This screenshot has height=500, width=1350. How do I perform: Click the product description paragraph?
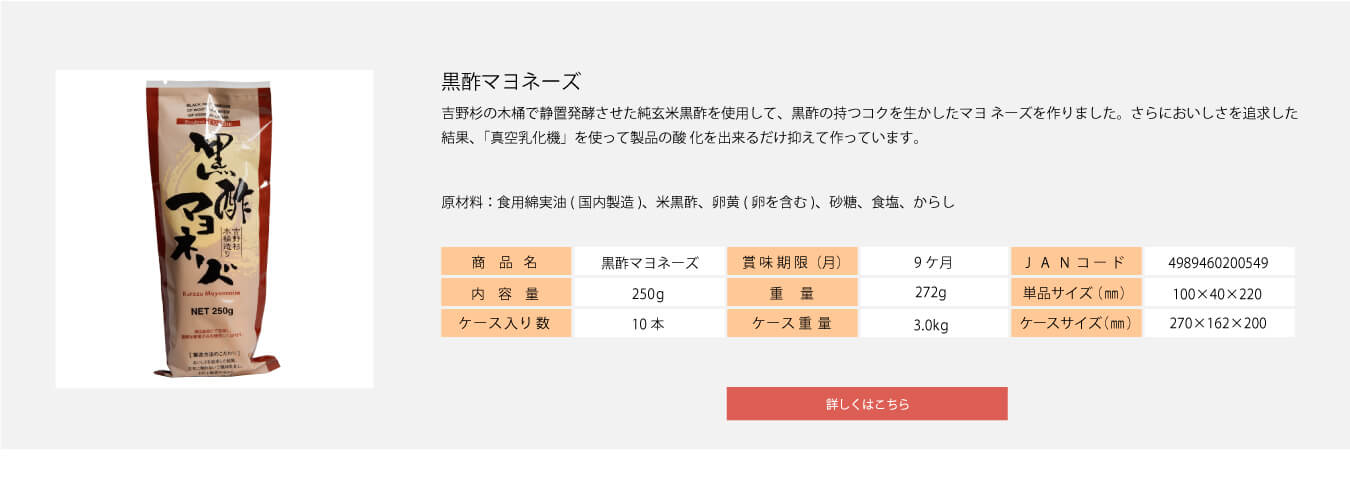869,125
